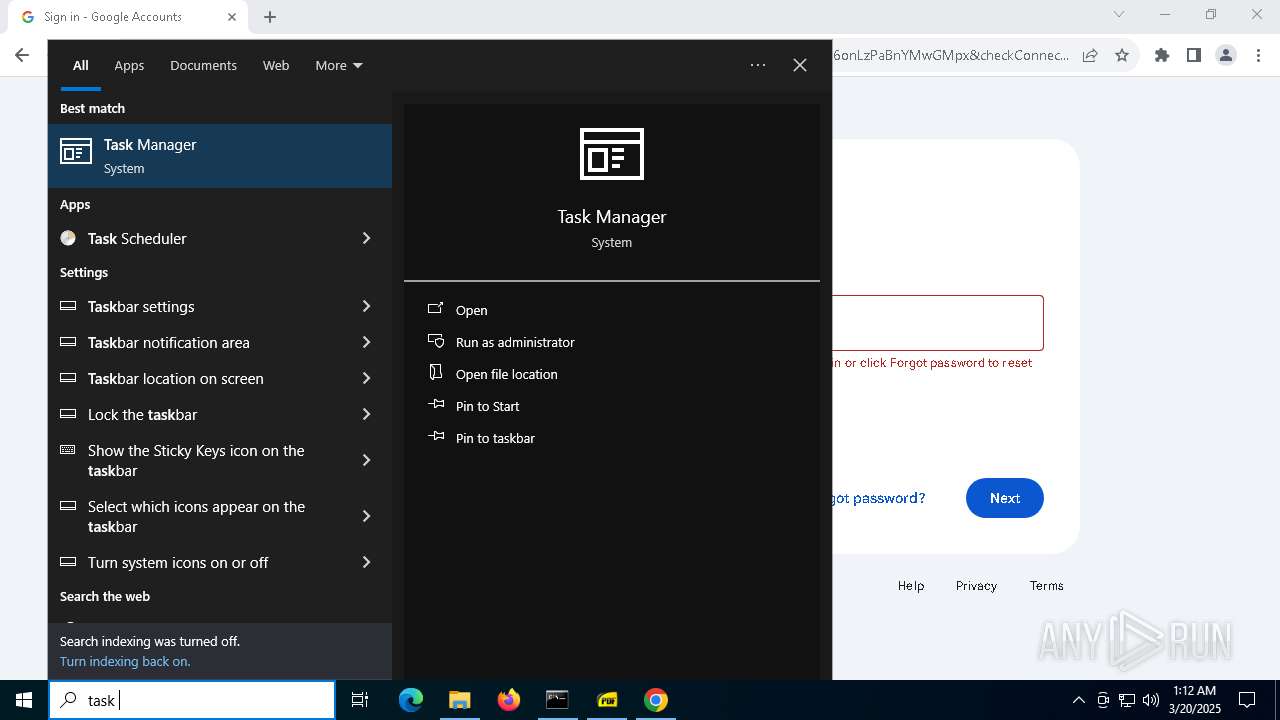Click the Lock the taskbar icon
Image resolution: width=1280 pixels, height=720 pixels.
pyautogui.click(x=68, y=414)
